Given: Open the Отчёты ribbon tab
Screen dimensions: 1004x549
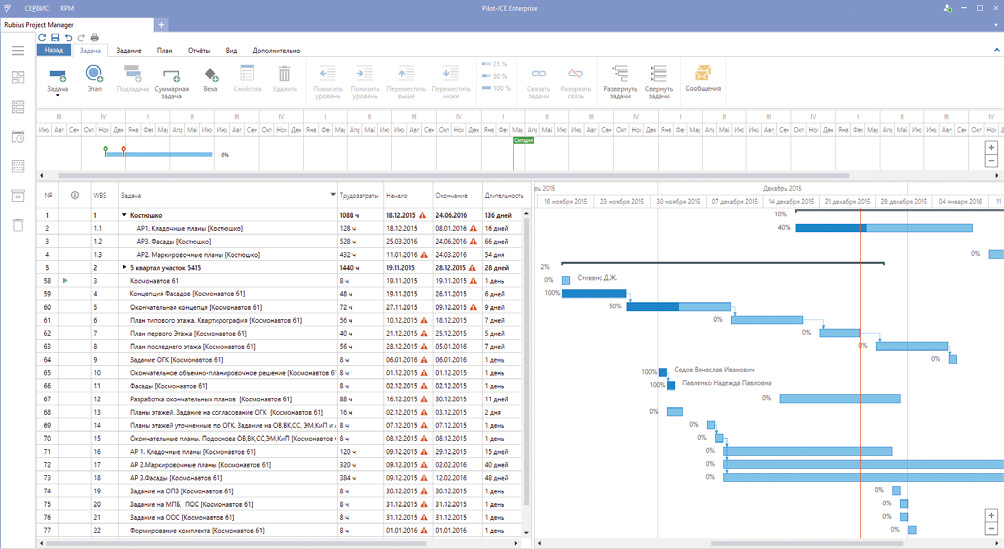Looking at the screenshot, I should point(198,51).
